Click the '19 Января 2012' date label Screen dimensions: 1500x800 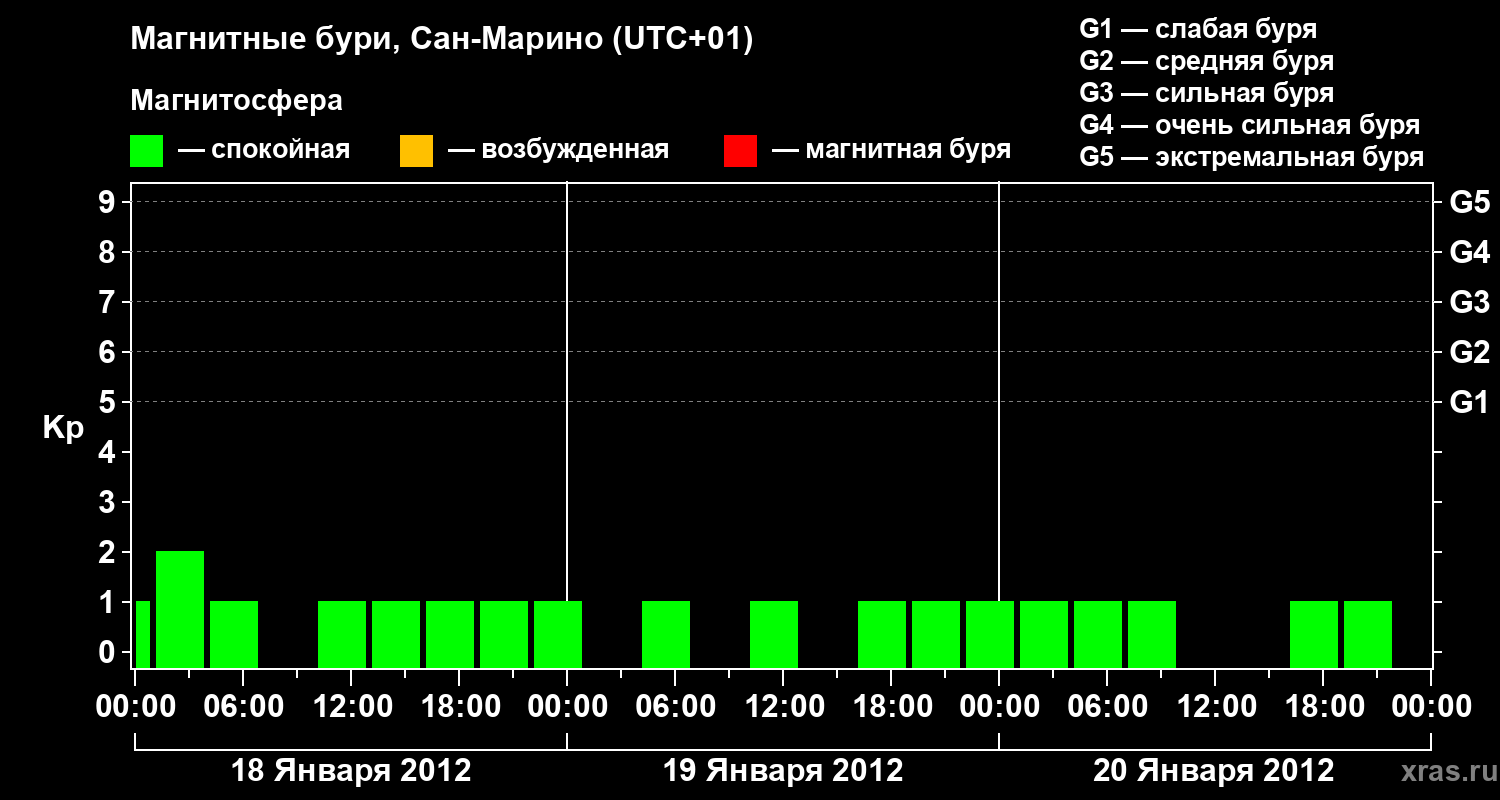click(x=783, y=771)
